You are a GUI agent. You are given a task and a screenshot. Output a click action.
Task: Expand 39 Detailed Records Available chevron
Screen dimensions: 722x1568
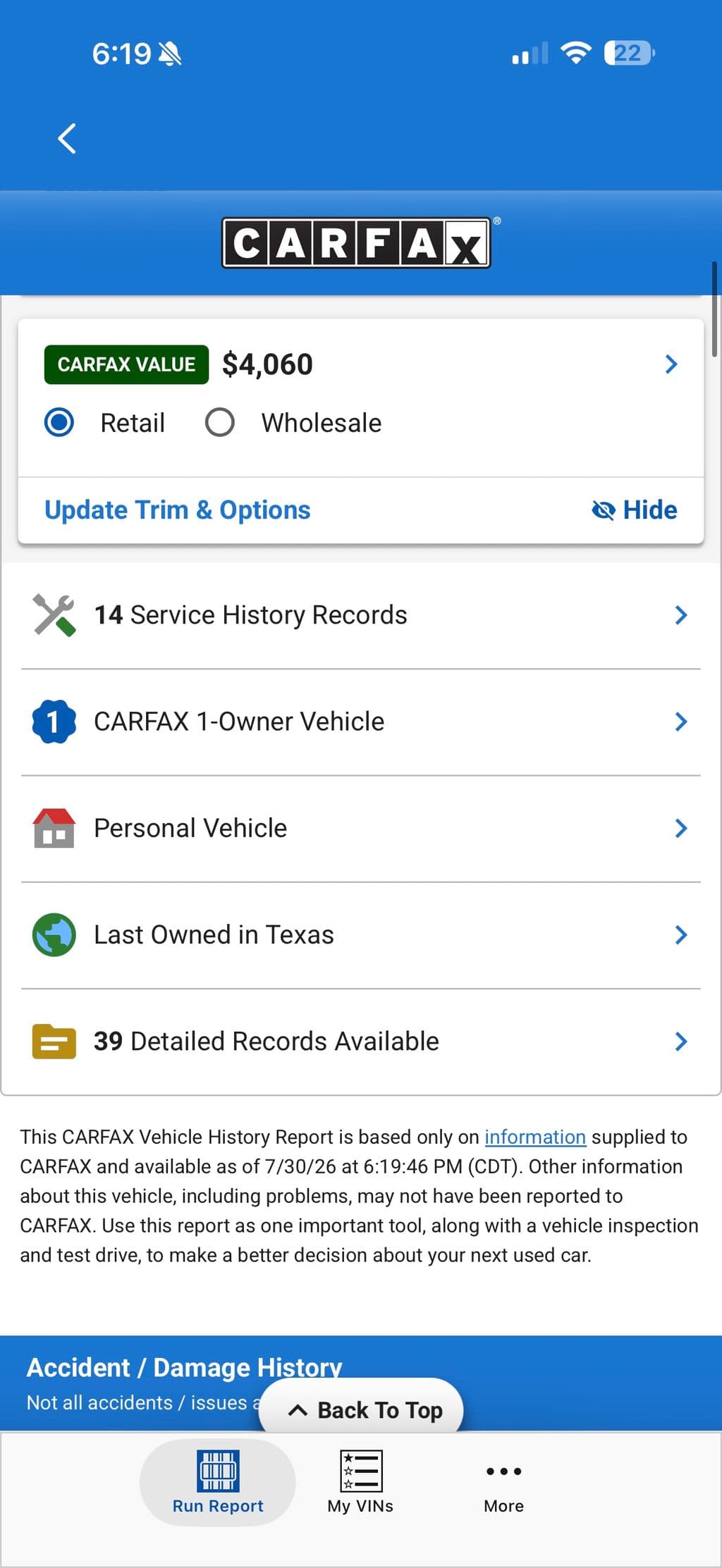(680, 1042)
